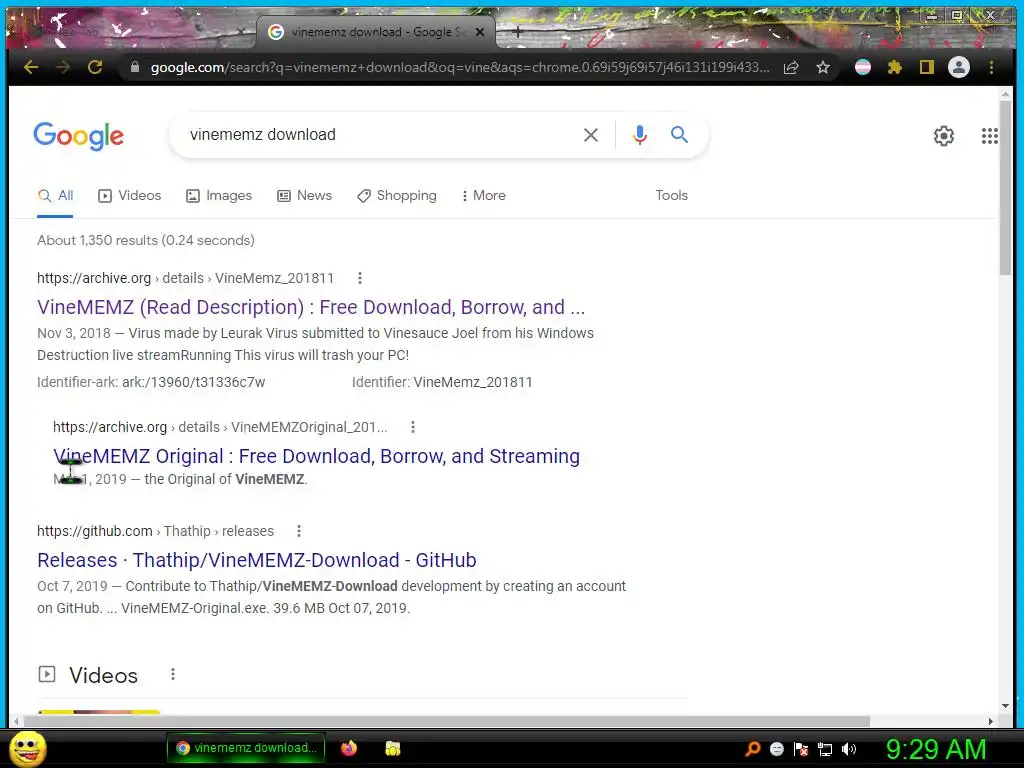This screenshot has height=768, width=1024.
Task: Click the Videos section heading
Action: (x=103, y=675)
